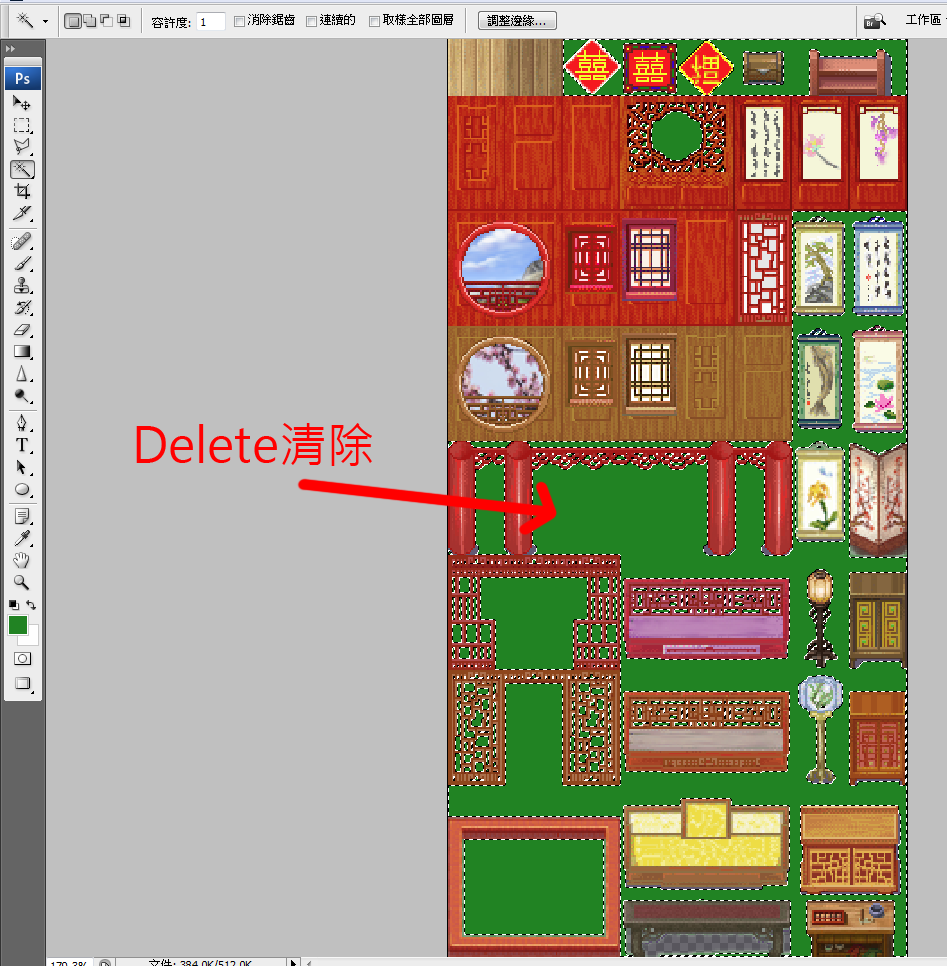Enable the 消除鋸齒 anti-alias checkbox

tap(240, 22)
